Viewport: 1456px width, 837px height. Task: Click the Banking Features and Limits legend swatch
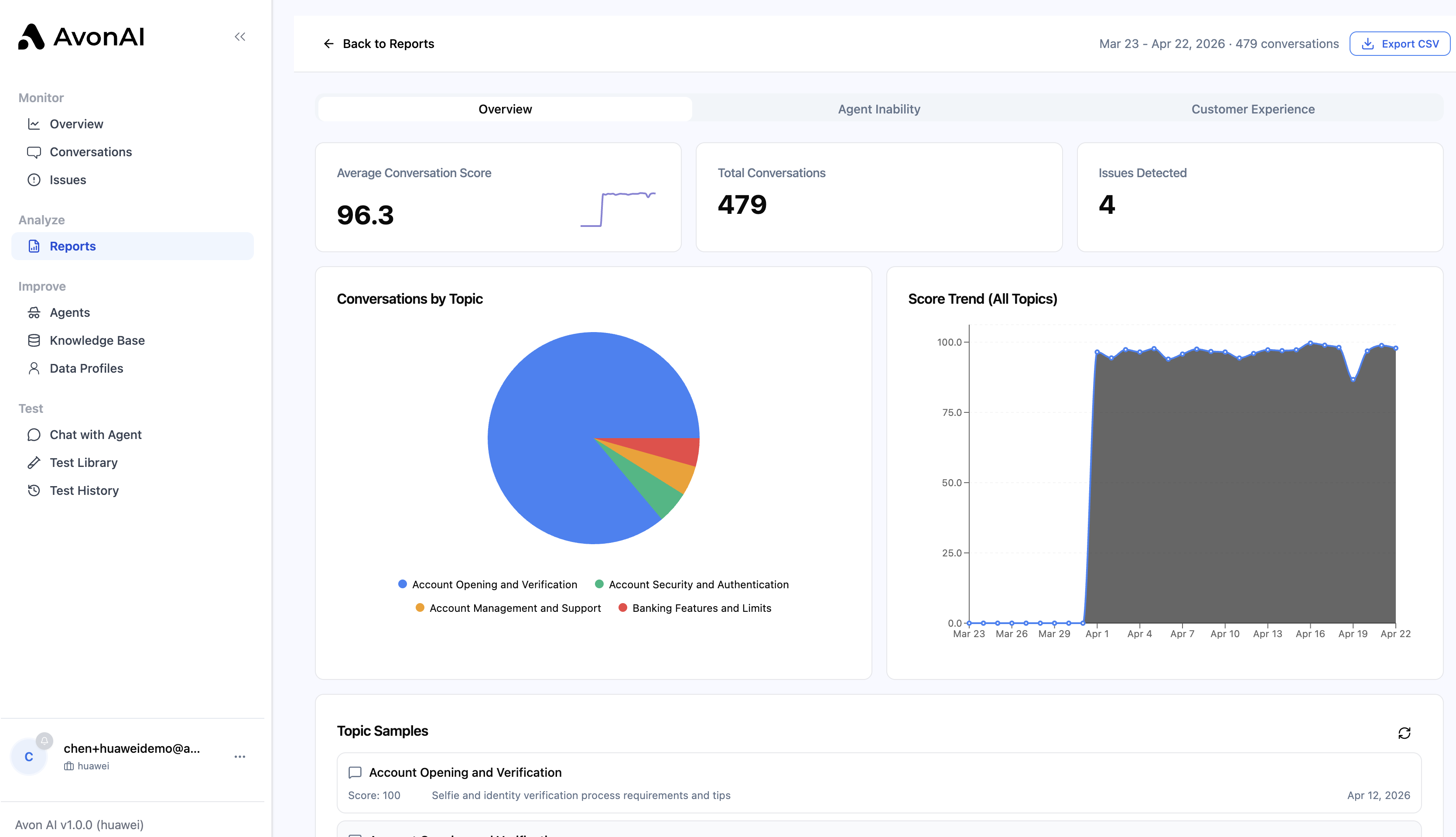tap(623, 607)
